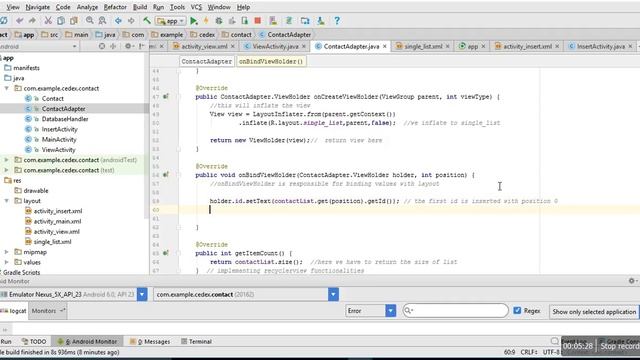Click the scroll from source target icon
Screen dimensions: 640x360
(x=102, y=47)
